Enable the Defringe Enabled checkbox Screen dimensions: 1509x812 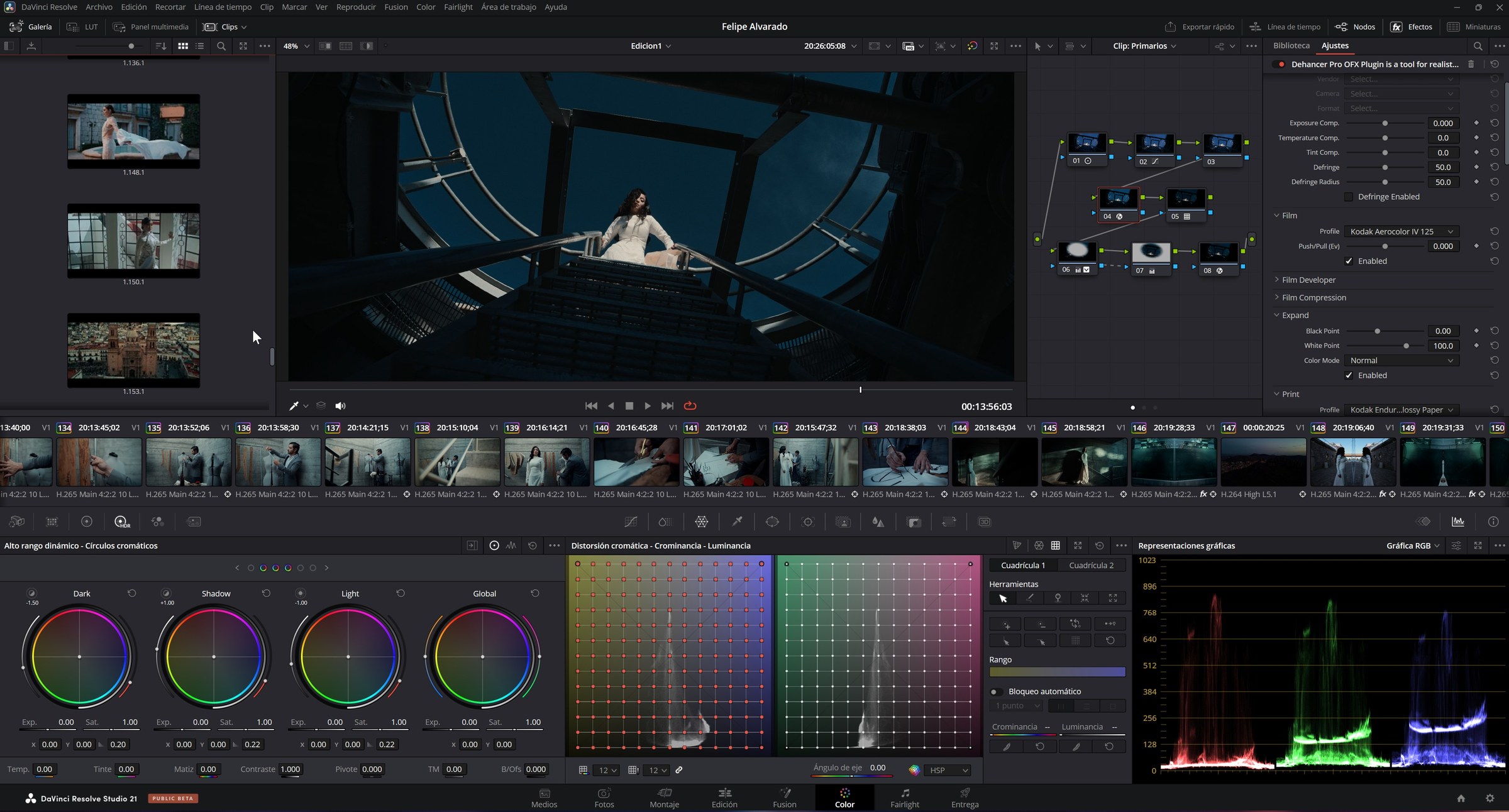[1349, 197]
